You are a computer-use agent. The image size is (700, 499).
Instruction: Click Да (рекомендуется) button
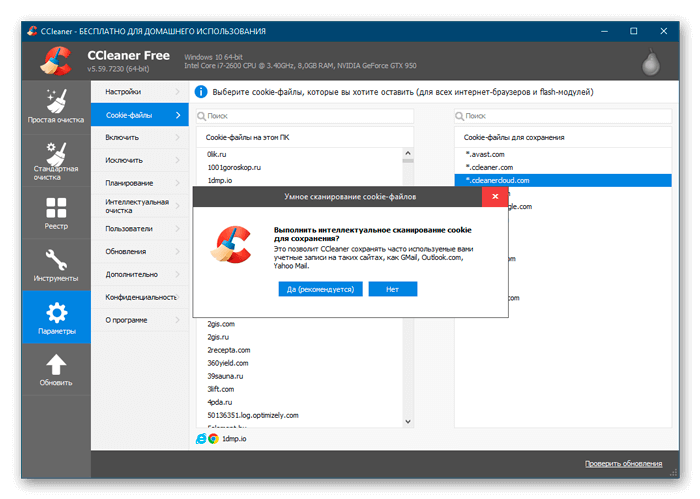320,289
